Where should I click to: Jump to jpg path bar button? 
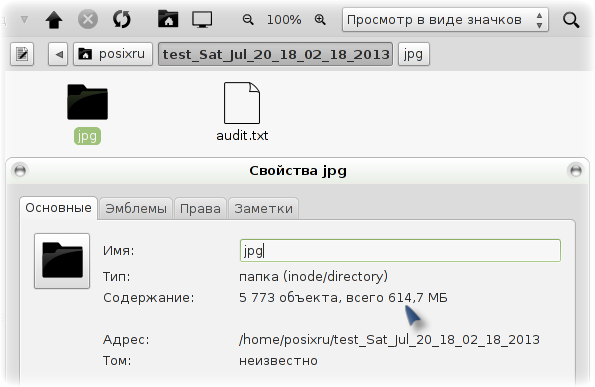(x=413, y=54)
